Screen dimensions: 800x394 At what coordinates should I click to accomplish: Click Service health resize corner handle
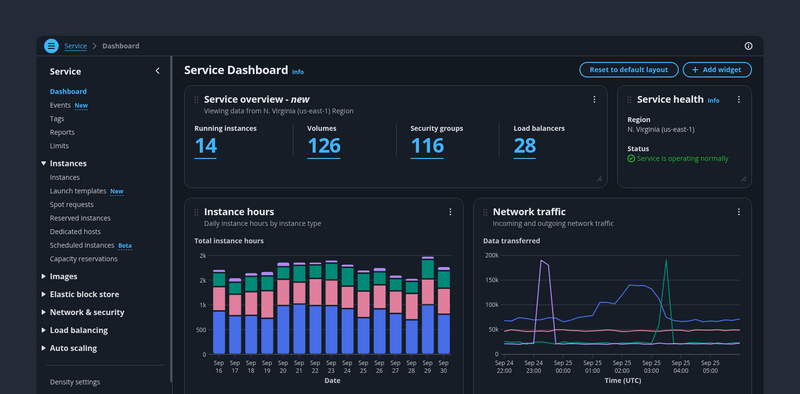click(743, 179)
